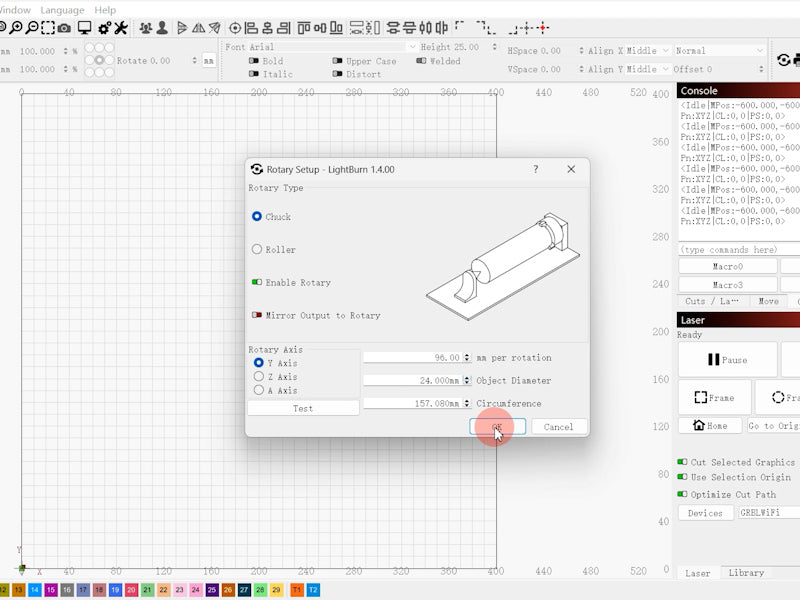Click OK in Rotary Setup dialog
This screenshot has height=600, width=800.
pyautogui.click(x=497, y=427)
